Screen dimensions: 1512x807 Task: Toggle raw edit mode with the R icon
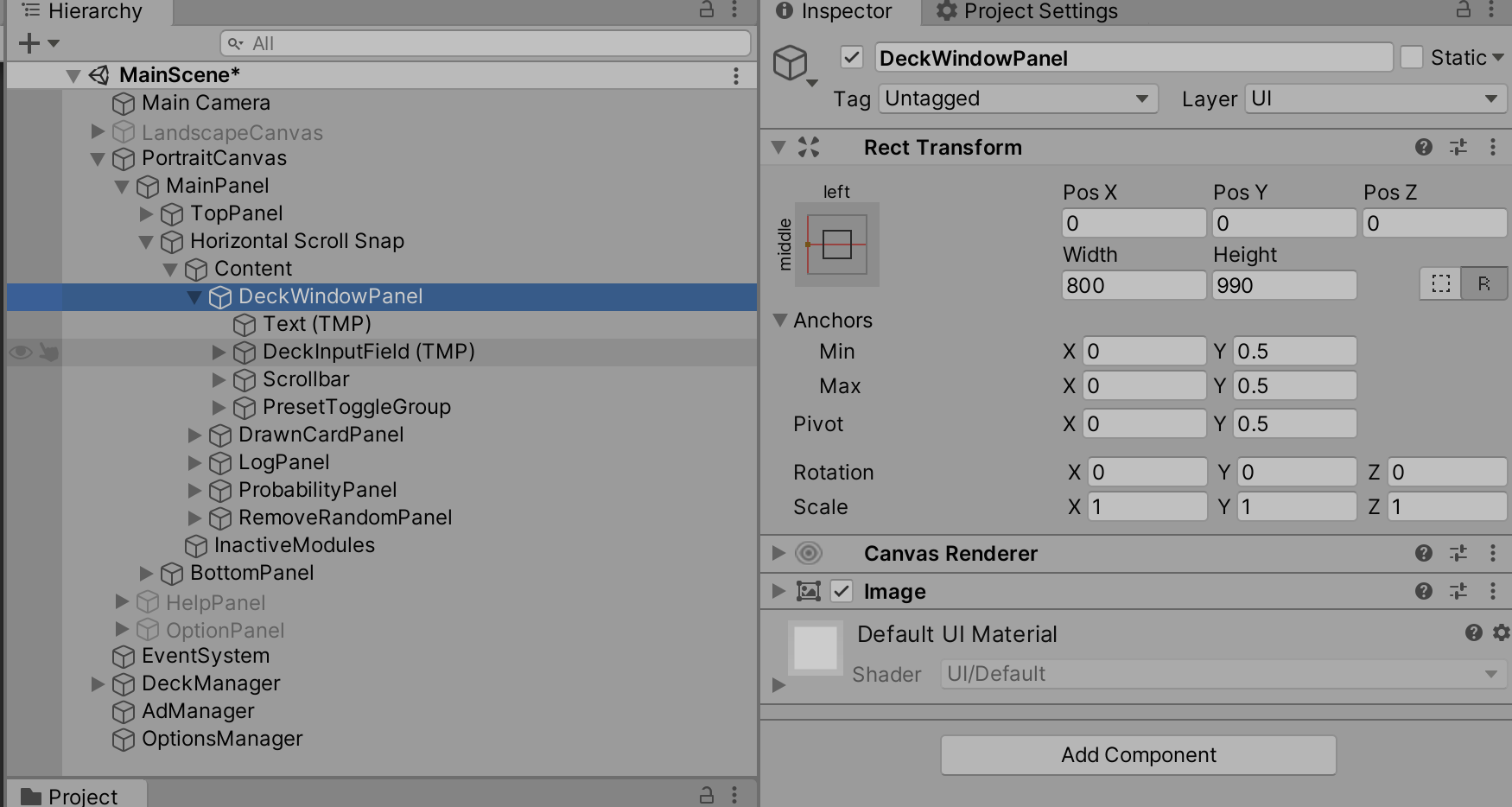click(x=1484, y=283)
